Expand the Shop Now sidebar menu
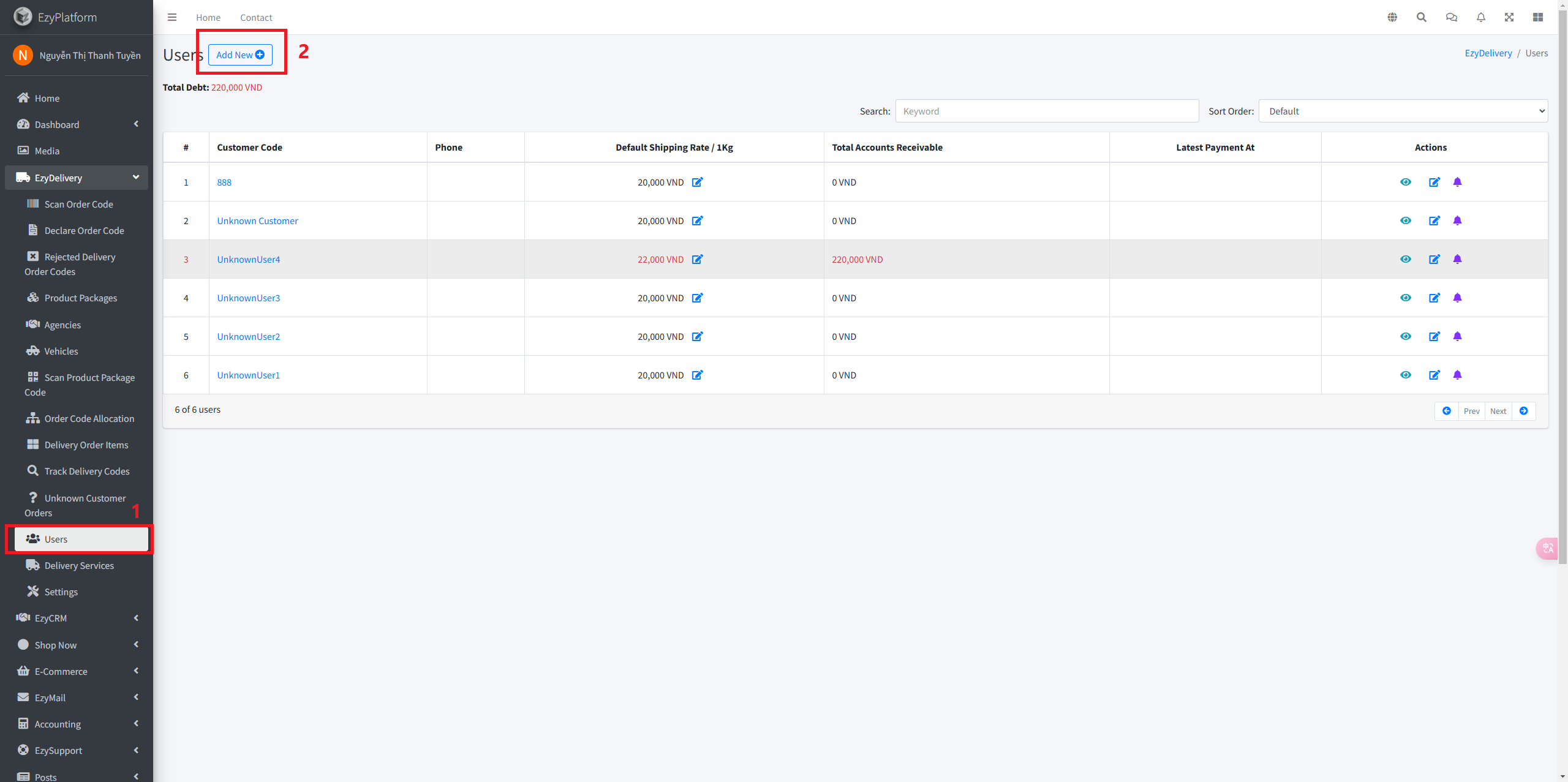 click(x=77, y=645)
